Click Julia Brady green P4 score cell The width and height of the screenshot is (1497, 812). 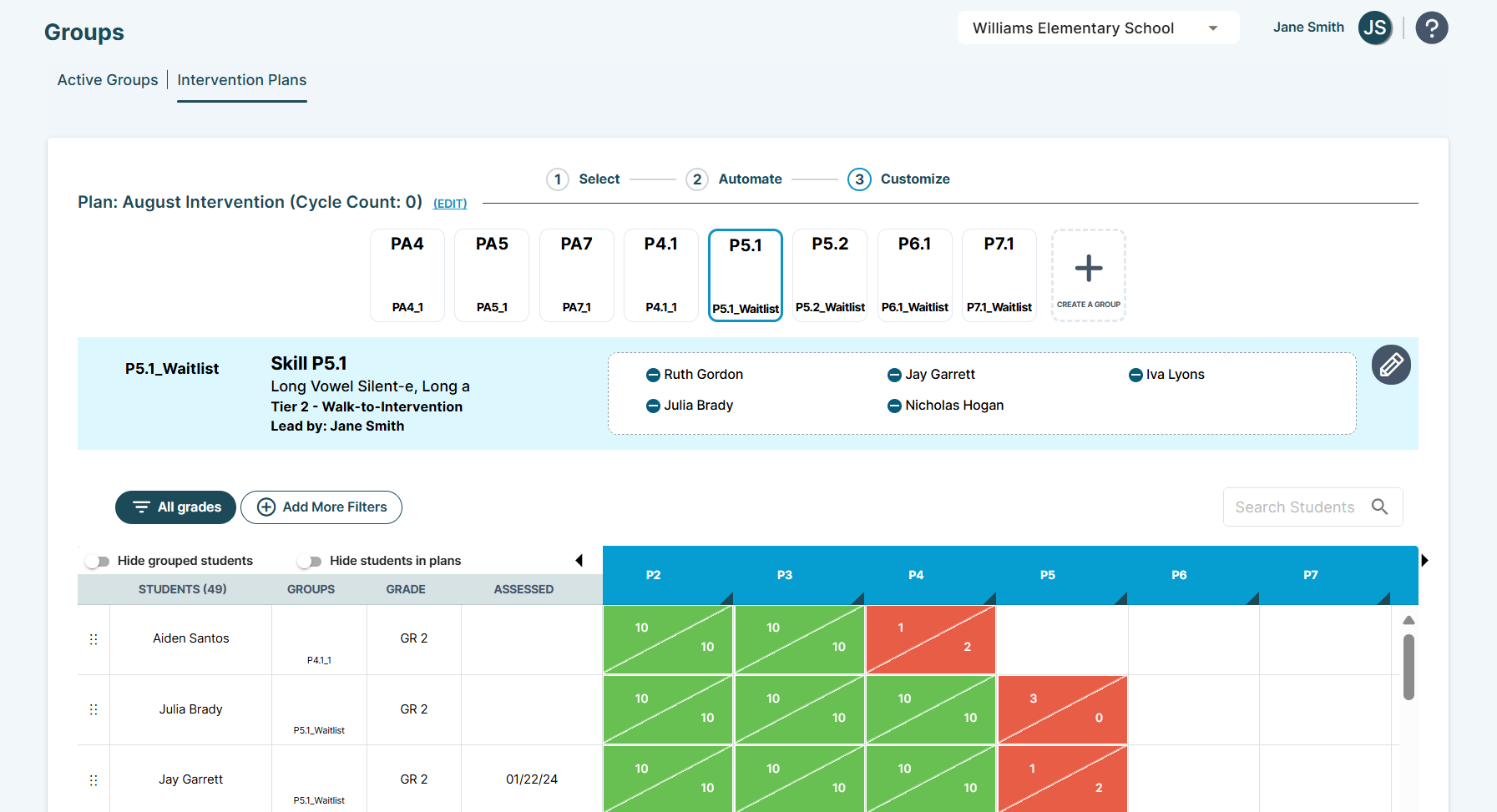[931, 710]
